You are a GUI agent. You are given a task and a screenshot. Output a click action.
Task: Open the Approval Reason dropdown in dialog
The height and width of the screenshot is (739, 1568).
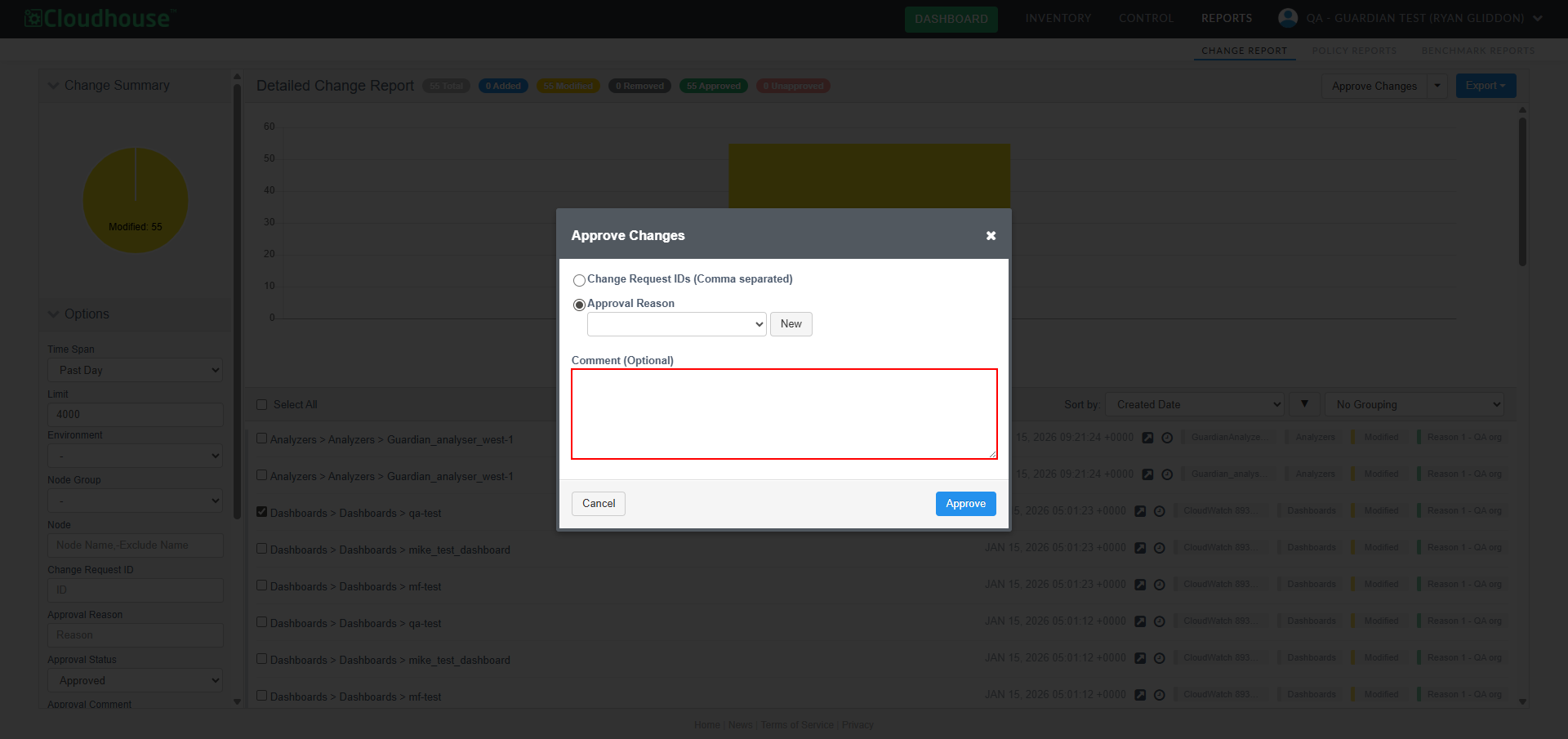(676, 324)
